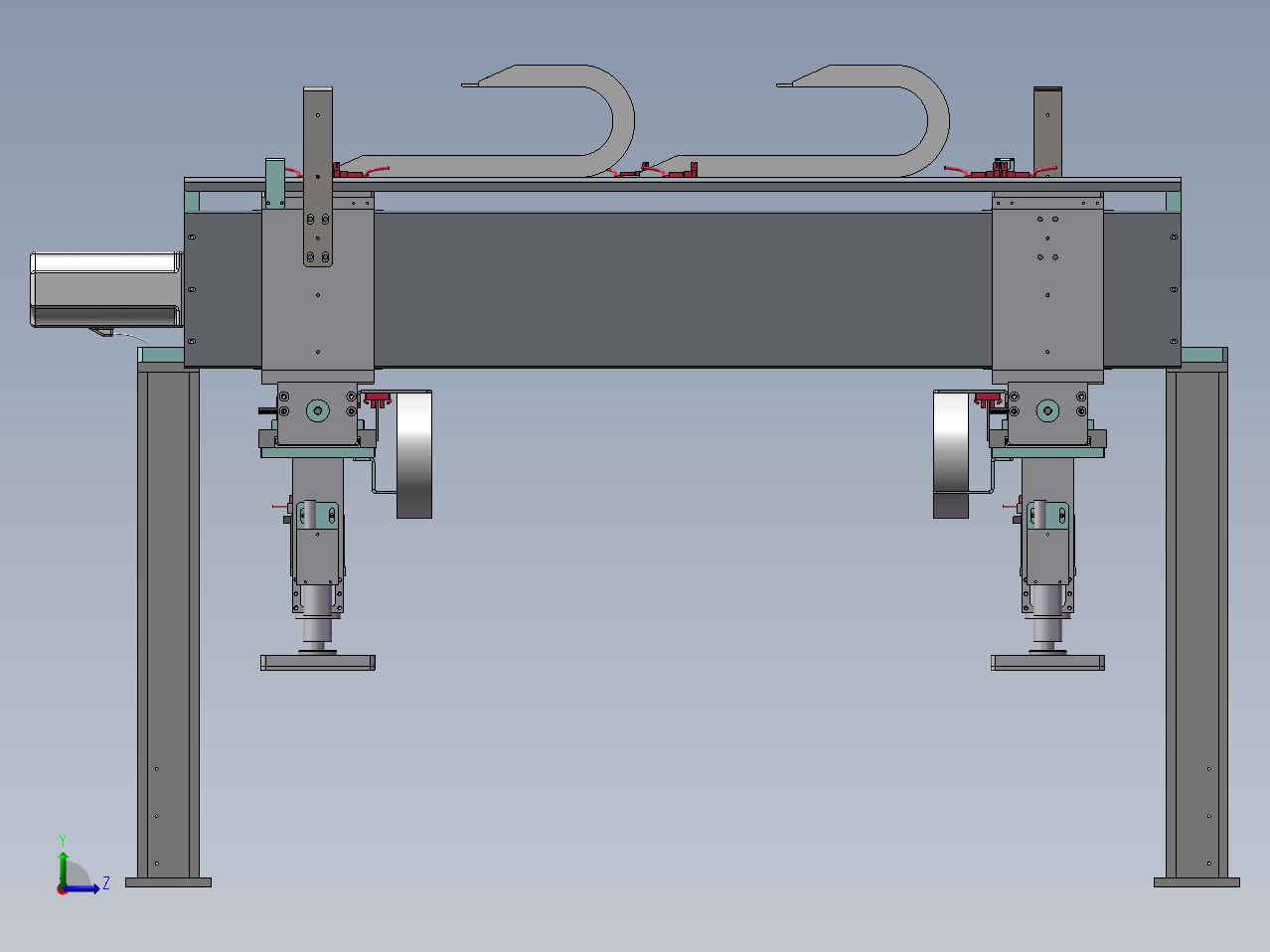The height and width of the screenshot is (952, 1270).
Task: Pick the left leg's floor base plate
Action: (x=168, y=882)
